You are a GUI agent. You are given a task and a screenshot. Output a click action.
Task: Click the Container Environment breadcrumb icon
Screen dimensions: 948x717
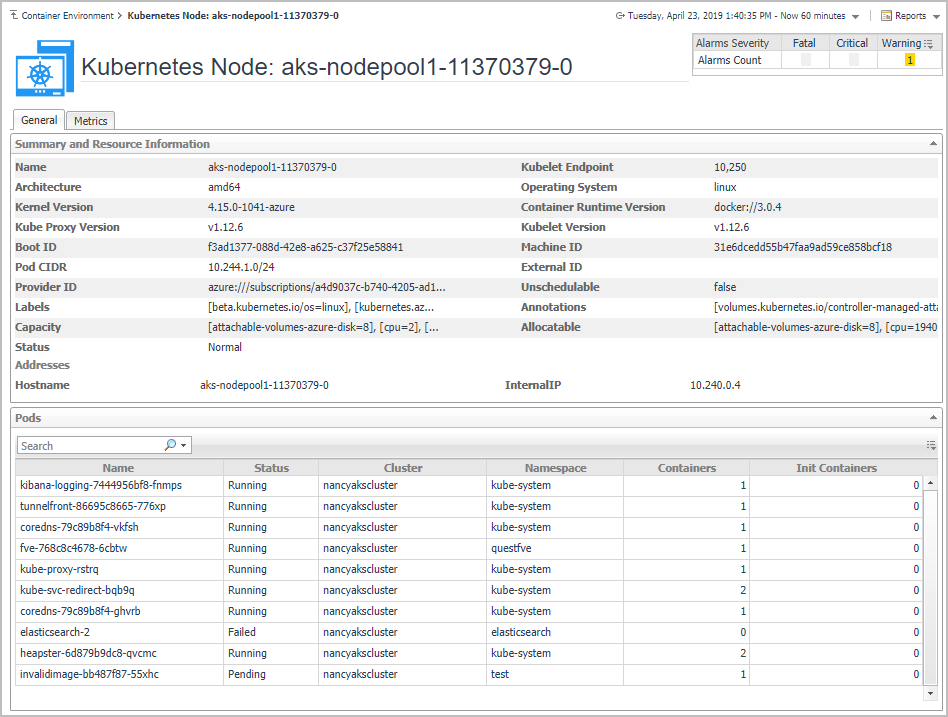(14, 16)
